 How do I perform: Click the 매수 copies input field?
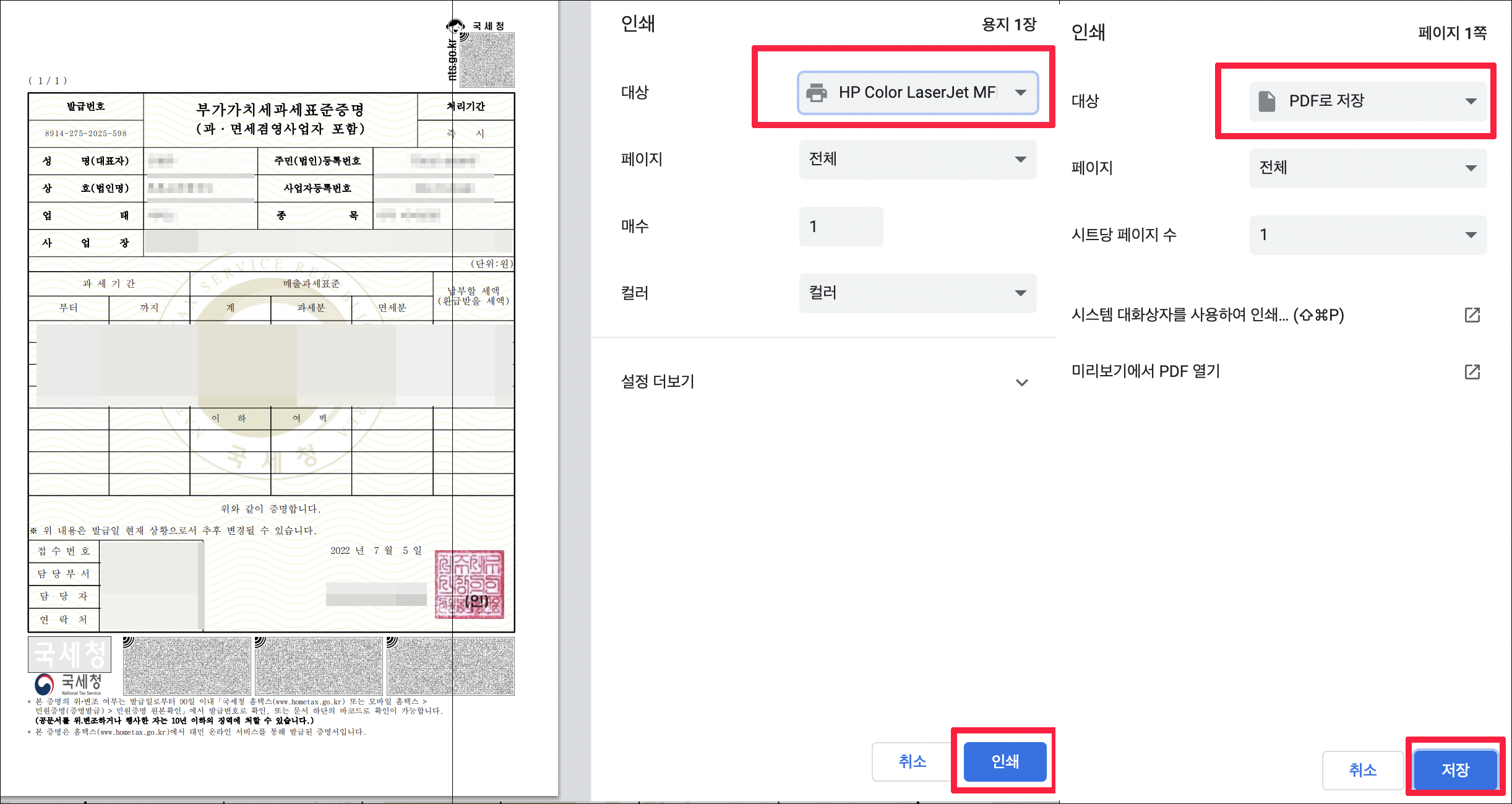pyautogui.click(x=841, y=227)
